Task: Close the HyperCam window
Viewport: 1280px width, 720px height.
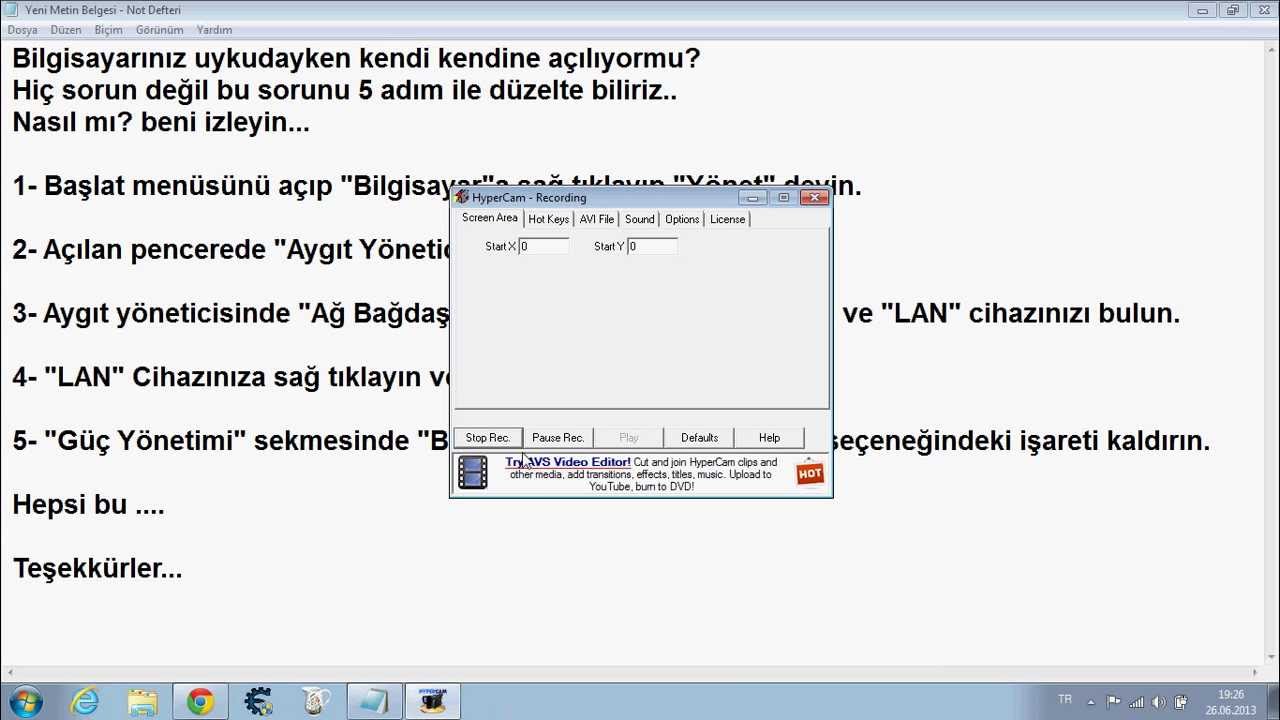Action: pyautogui.click(x=816, y=197)
